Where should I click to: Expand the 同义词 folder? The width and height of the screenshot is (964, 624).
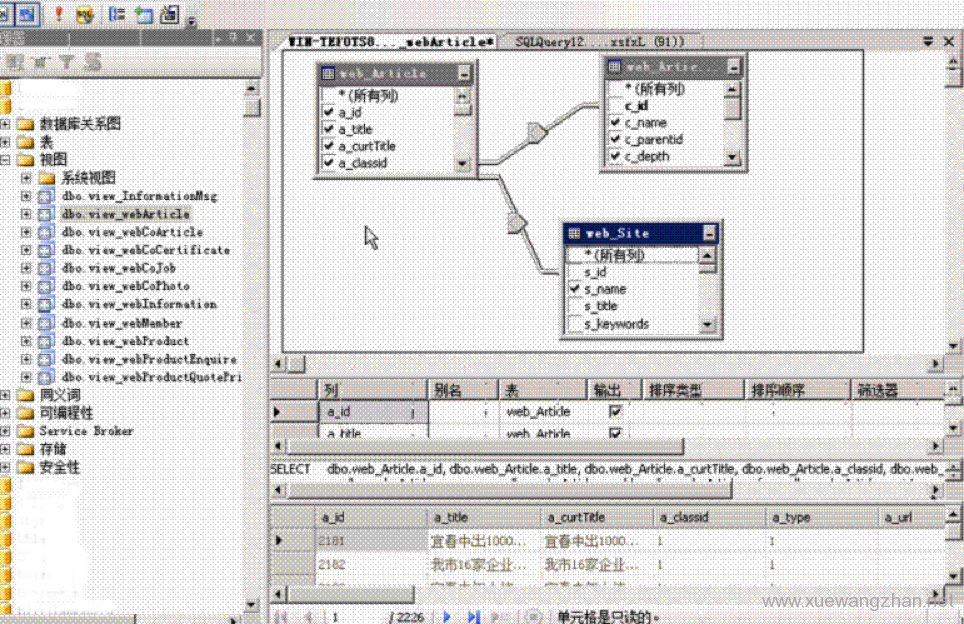click(x=6, y=395)
